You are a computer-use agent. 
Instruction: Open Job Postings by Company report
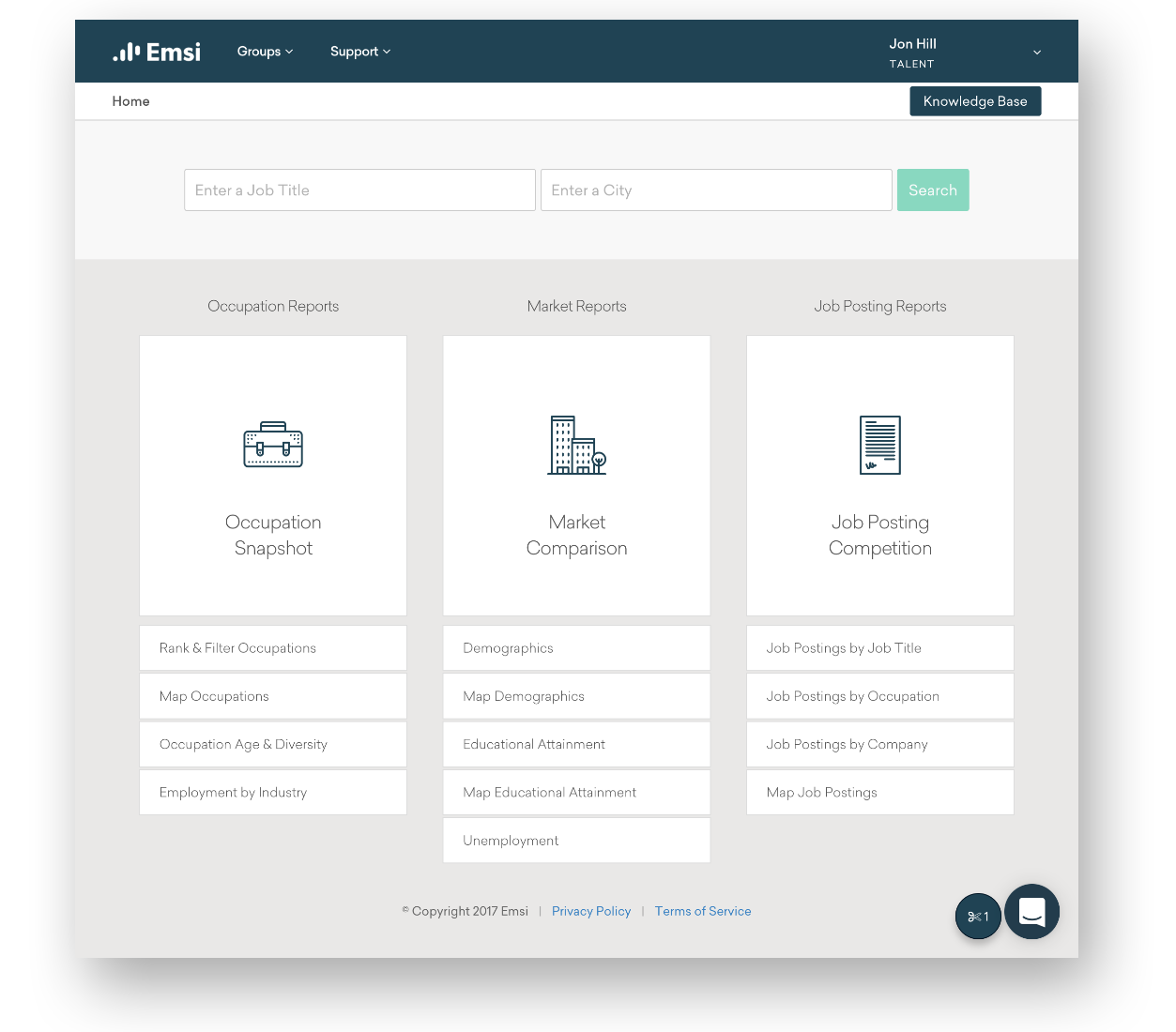click(x=879, y=744)
